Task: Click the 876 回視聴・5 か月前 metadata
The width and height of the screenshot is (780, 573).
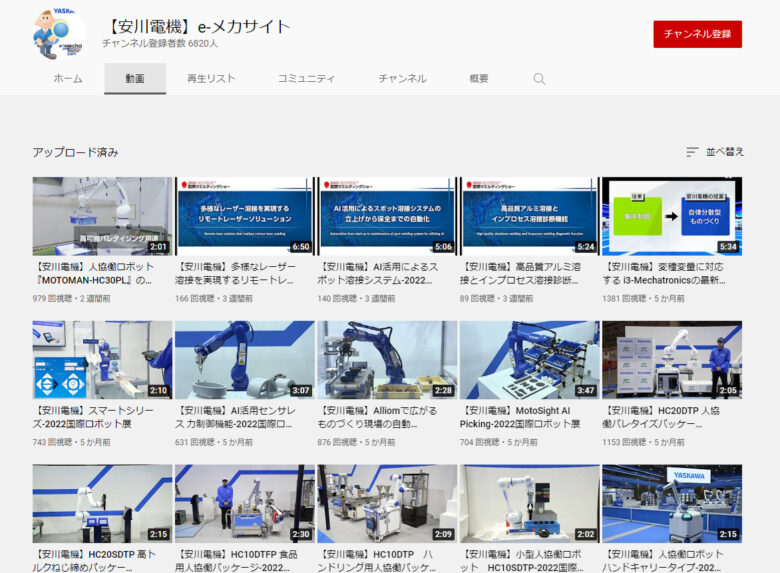Action: (x=356, y=442)
